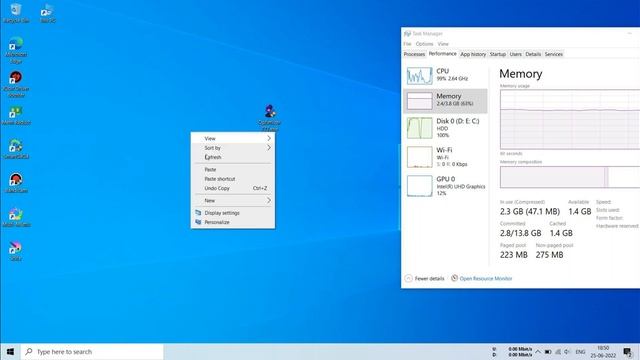Switch to the Services tab
Screen dimensions: 640x360
click(553, 54)
